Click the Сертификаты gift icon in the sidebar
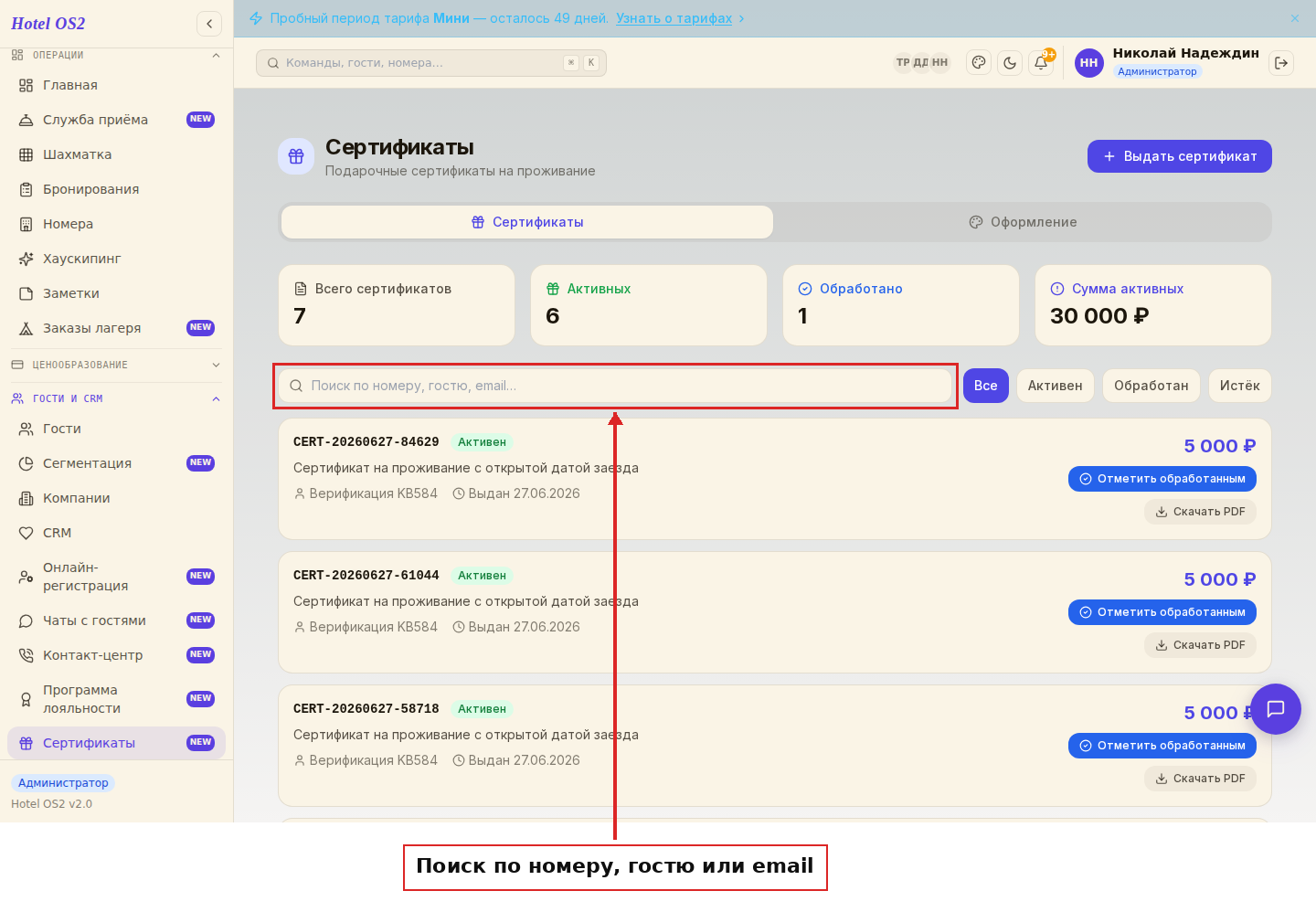 coord(26,743)
